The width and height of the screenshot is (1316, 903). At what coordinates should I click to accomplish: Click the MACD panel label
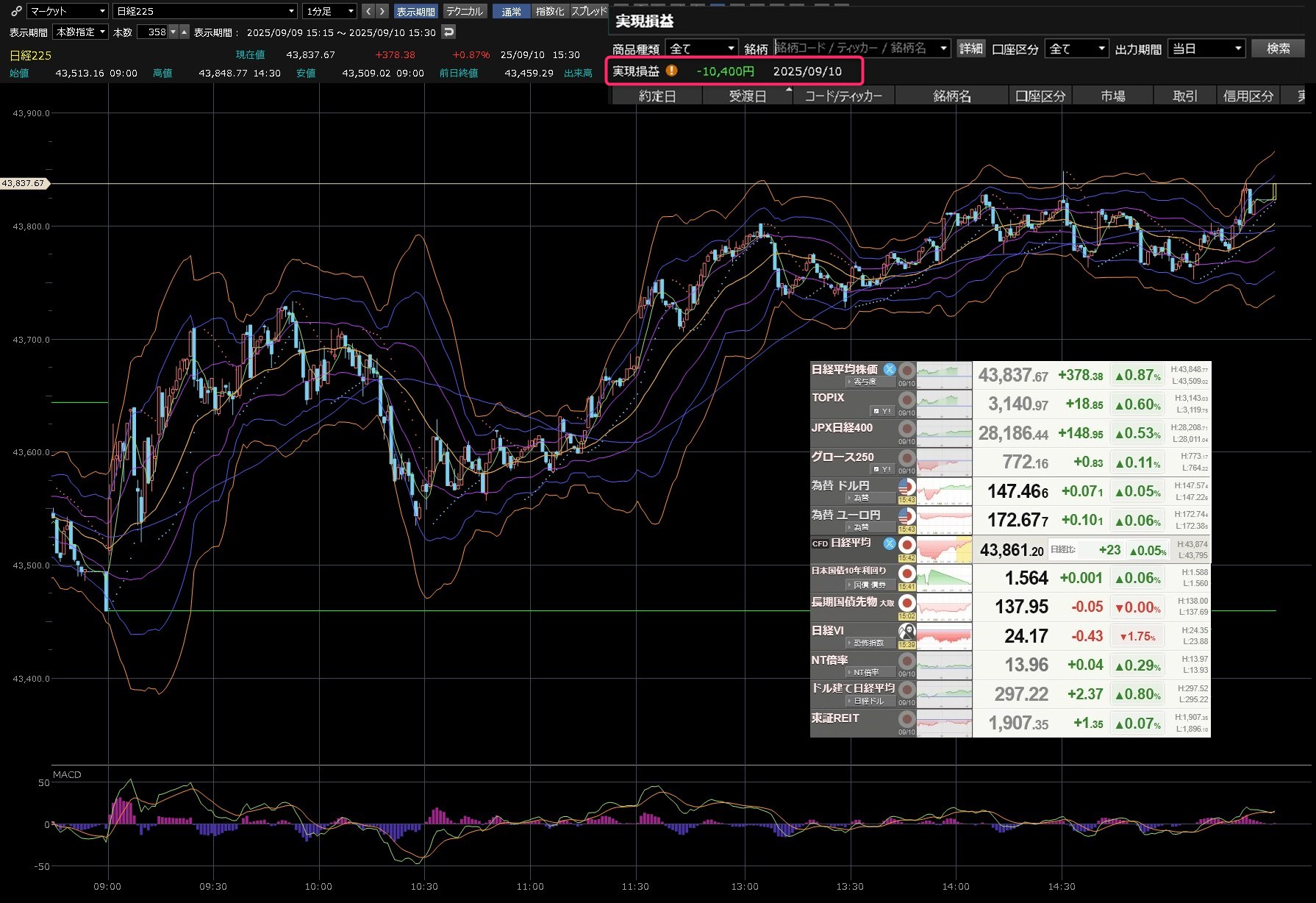click(x=67, y=774)
